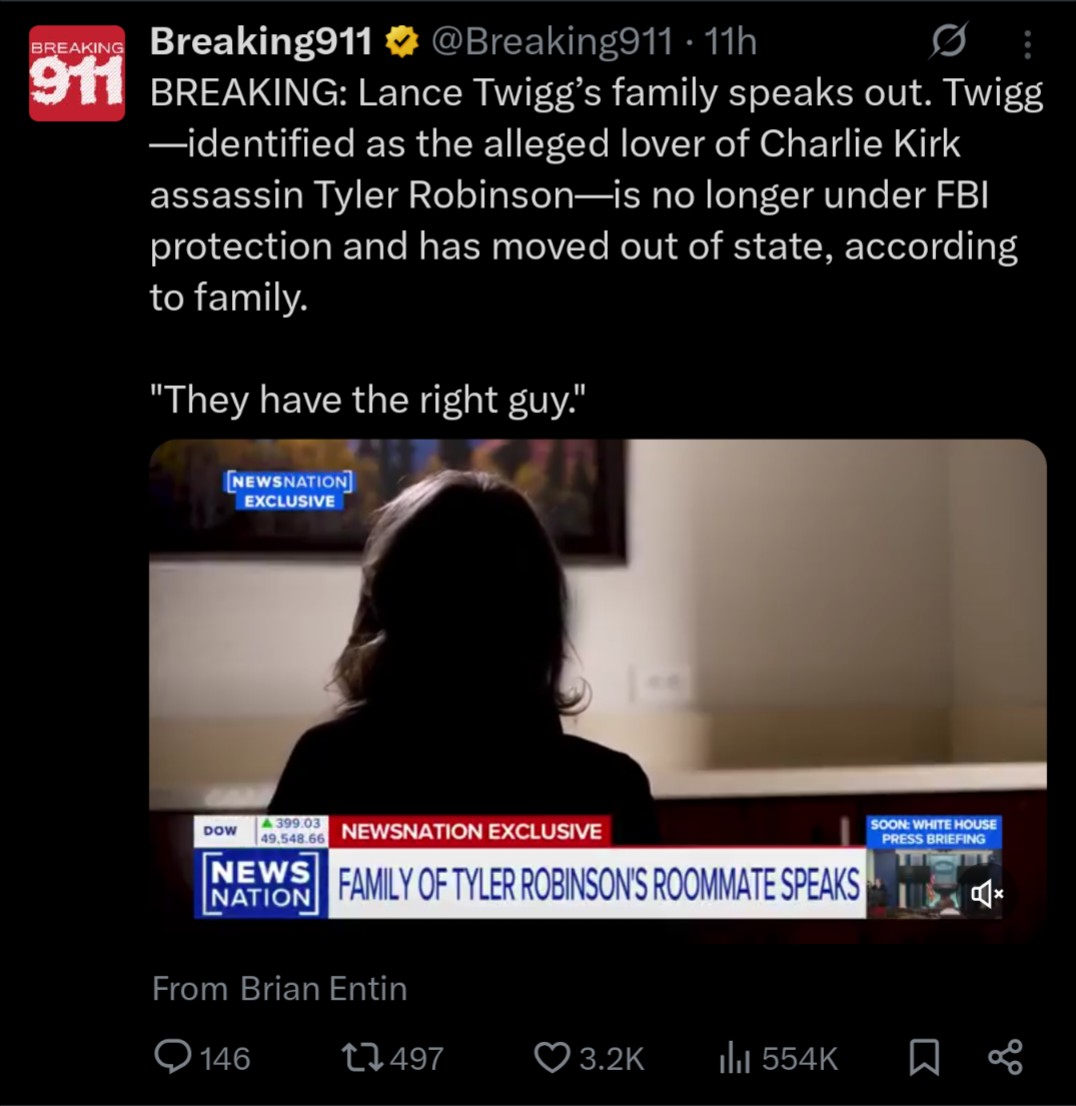Open the Grok slash-circle icon

click(949, 40)
